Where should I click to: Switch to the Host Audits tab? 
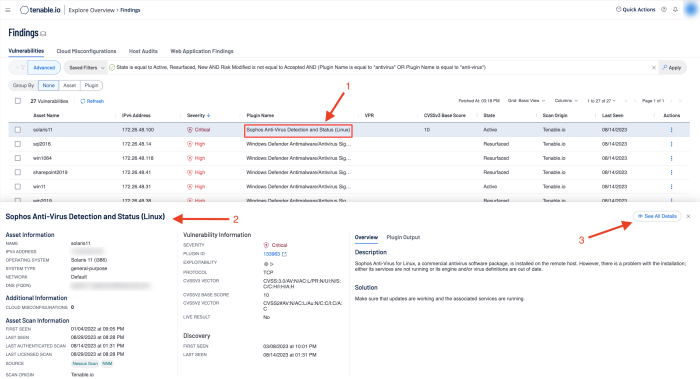[x=143, y=51]
